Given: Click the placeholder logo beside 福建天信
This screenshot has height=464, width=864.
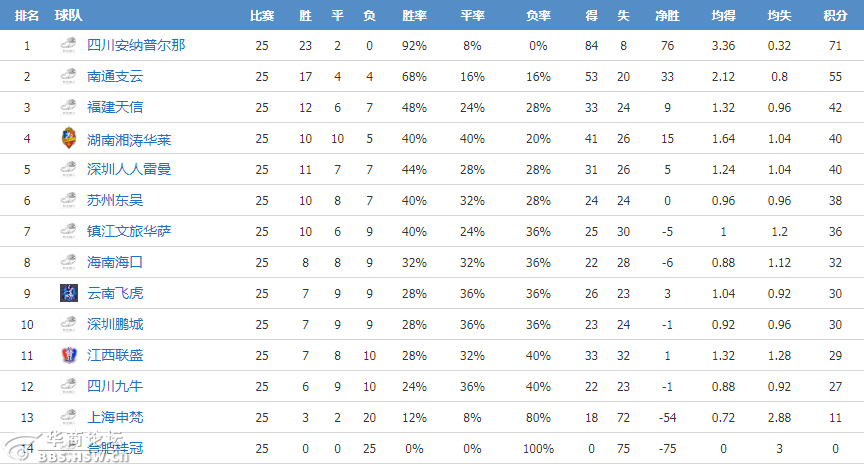Looking at the screenshot, I should [x=69, y=106].
